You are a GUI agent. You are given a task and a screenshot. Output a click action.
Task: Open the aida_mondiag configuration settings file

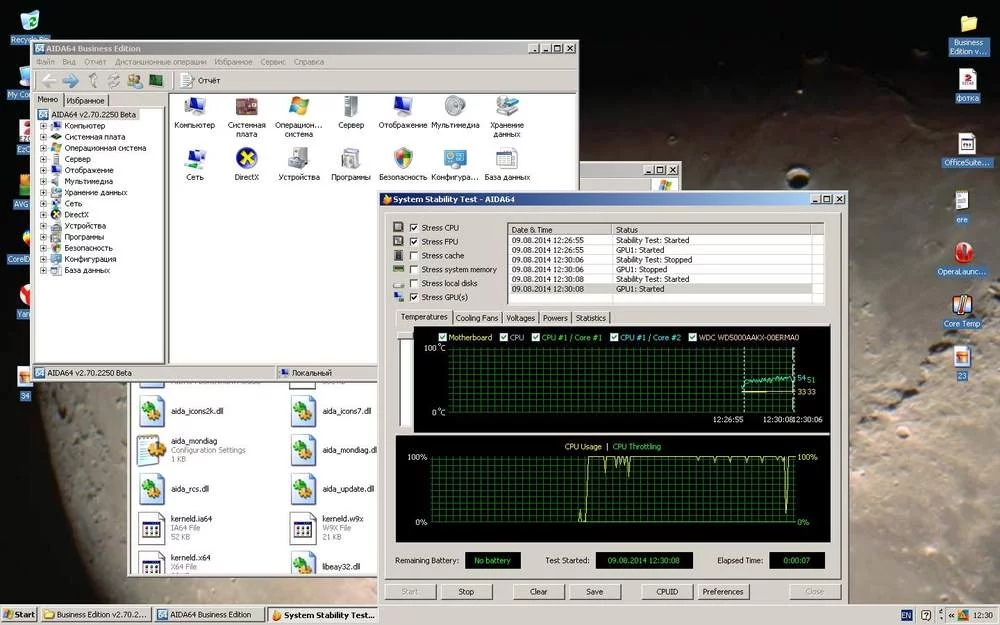tap(150, 449)
